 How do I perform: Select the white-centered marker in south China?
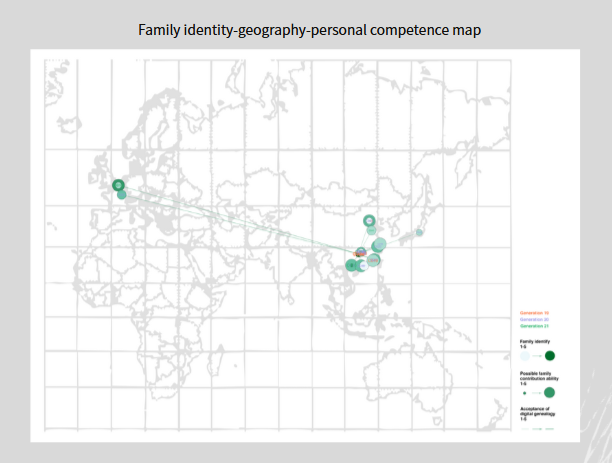pyautogui.click(x=365, y=266)
